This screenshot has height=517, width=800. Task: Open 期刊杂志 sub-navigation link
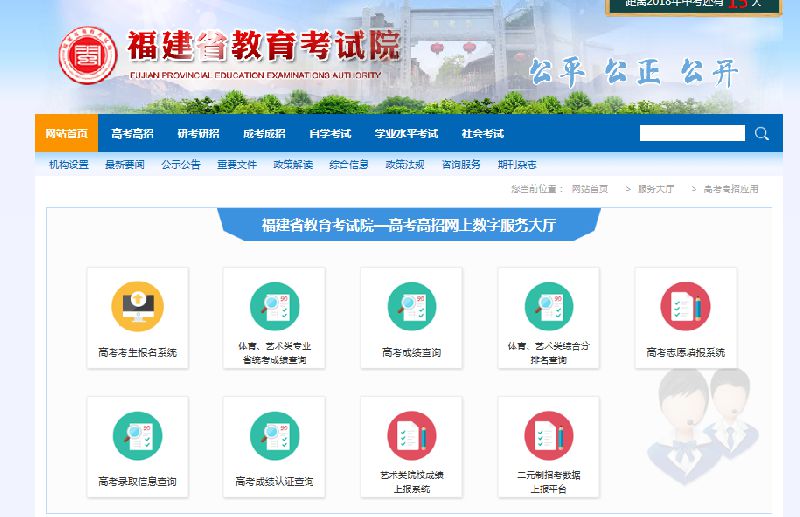pos(517,165)
